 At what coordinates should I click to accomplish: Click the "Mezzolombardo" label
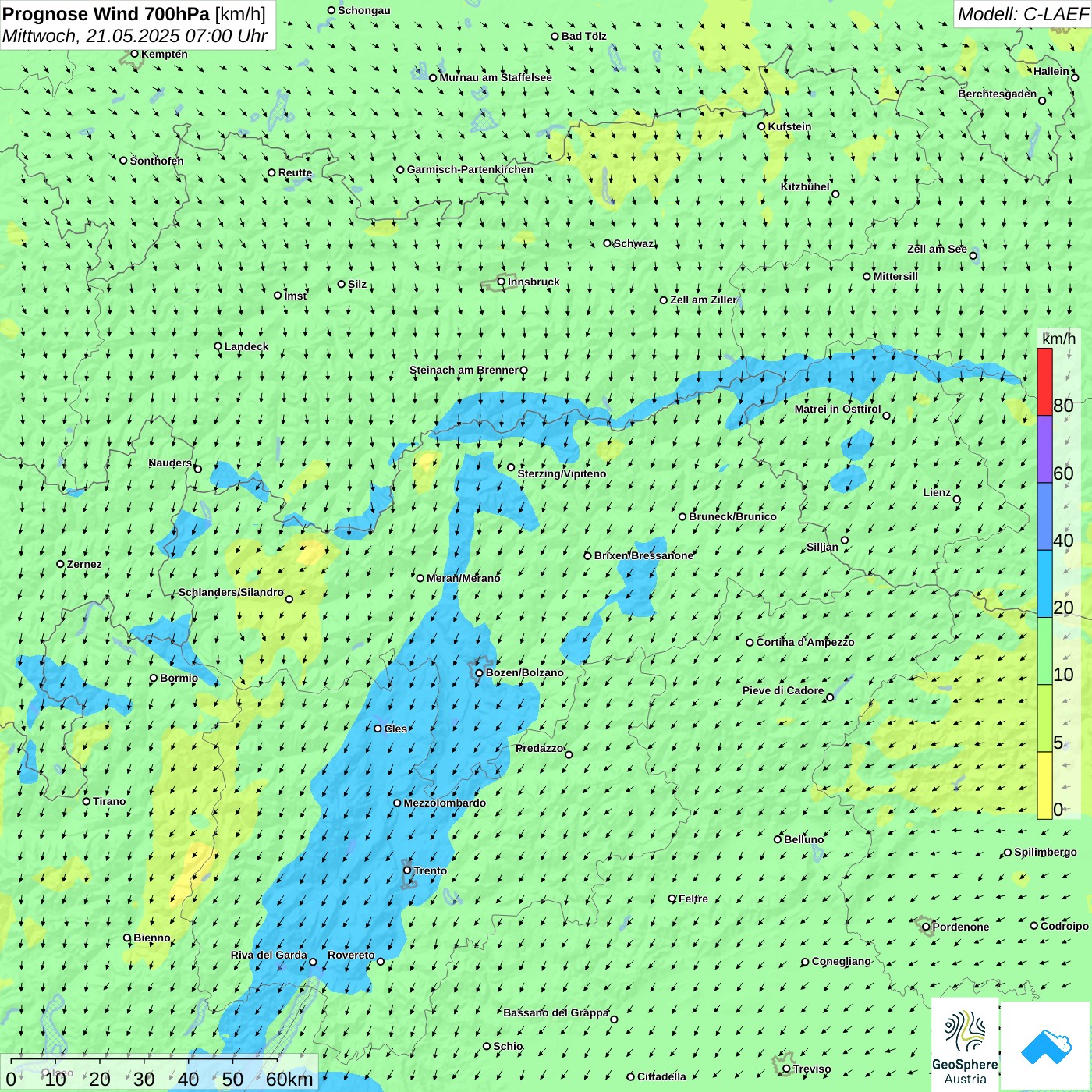pos(445,803)
